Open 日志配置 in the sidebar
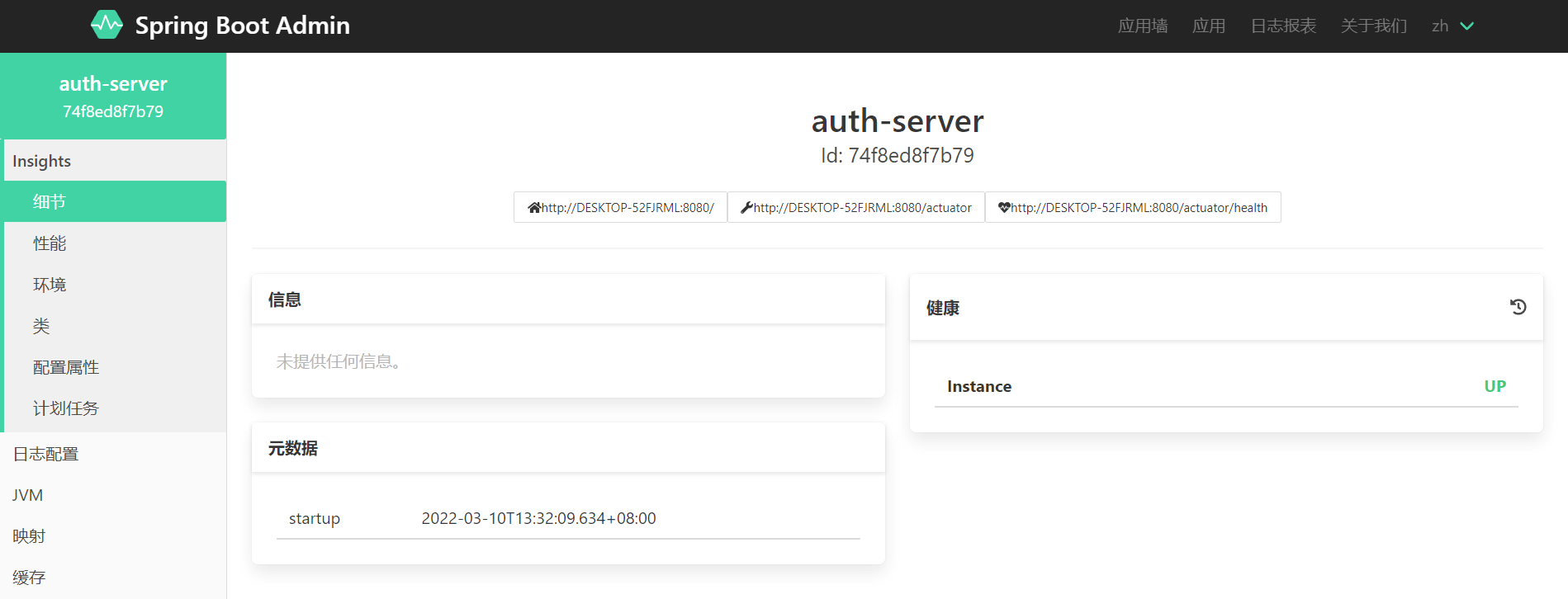The height and width of the screenshot is (599, 1568). point(113,454)
